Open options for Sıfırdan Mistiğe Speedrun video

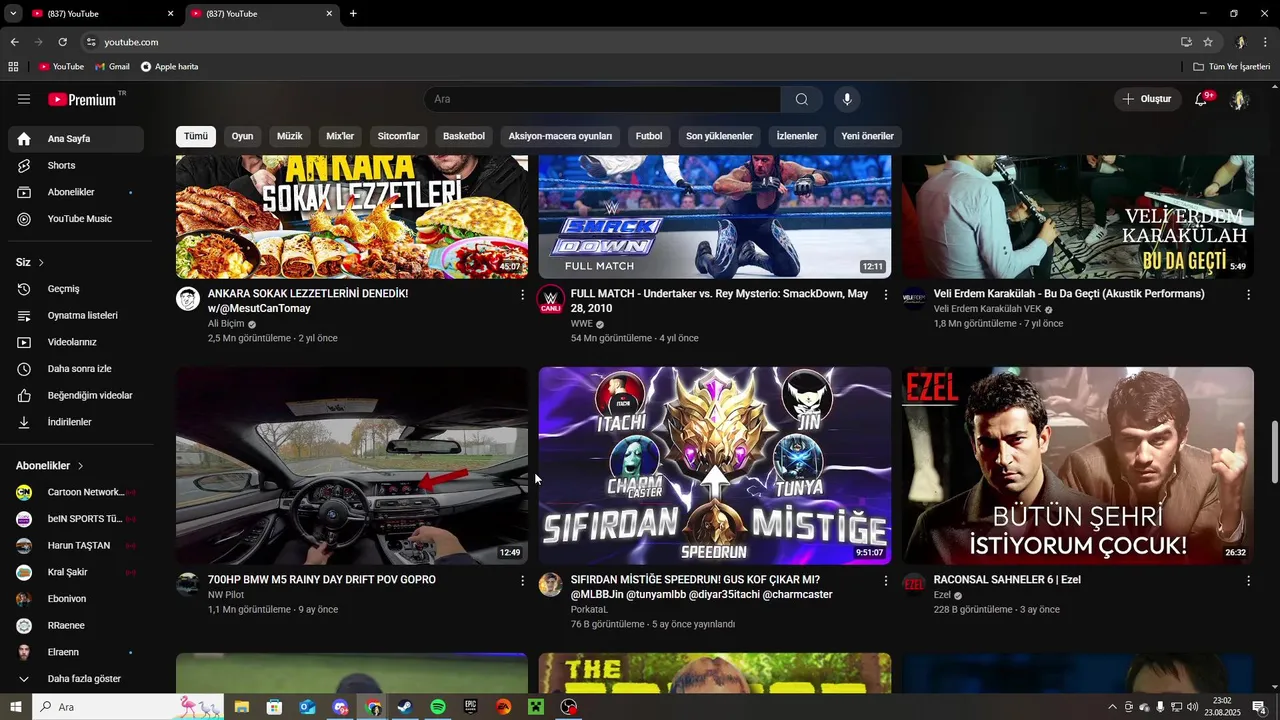(x=885, y=581)
